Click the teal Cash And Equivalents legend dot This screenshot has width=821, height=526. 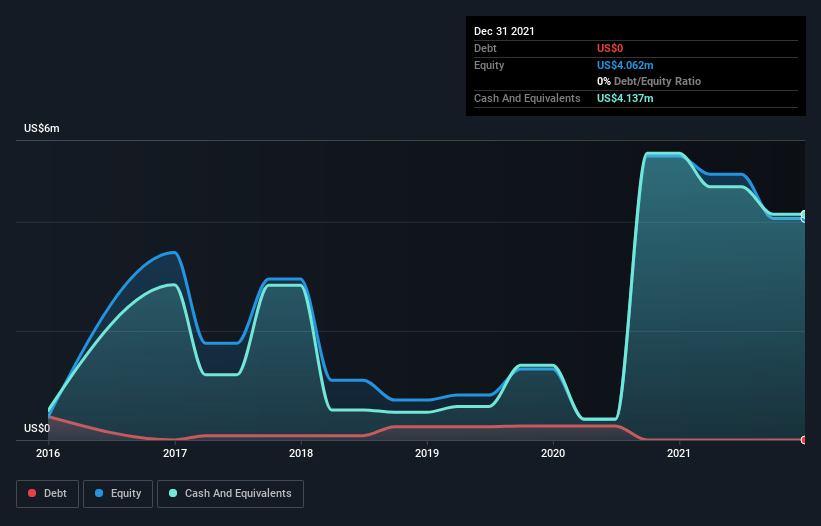173,493
